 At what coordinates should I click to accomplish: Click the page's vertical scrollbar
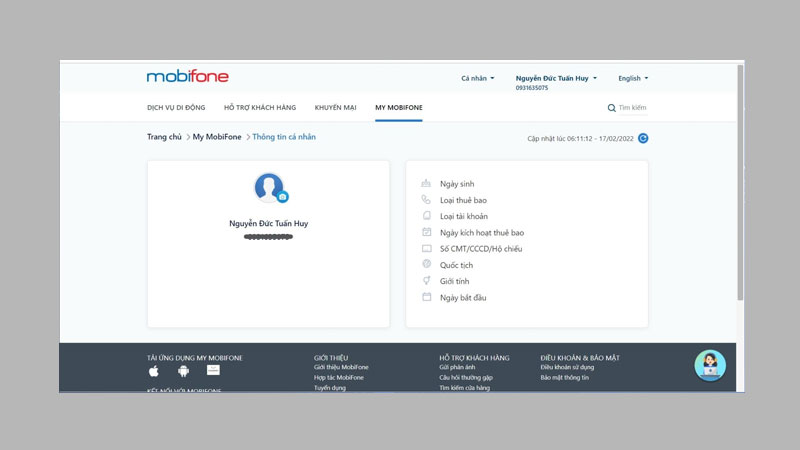point(740,200)
